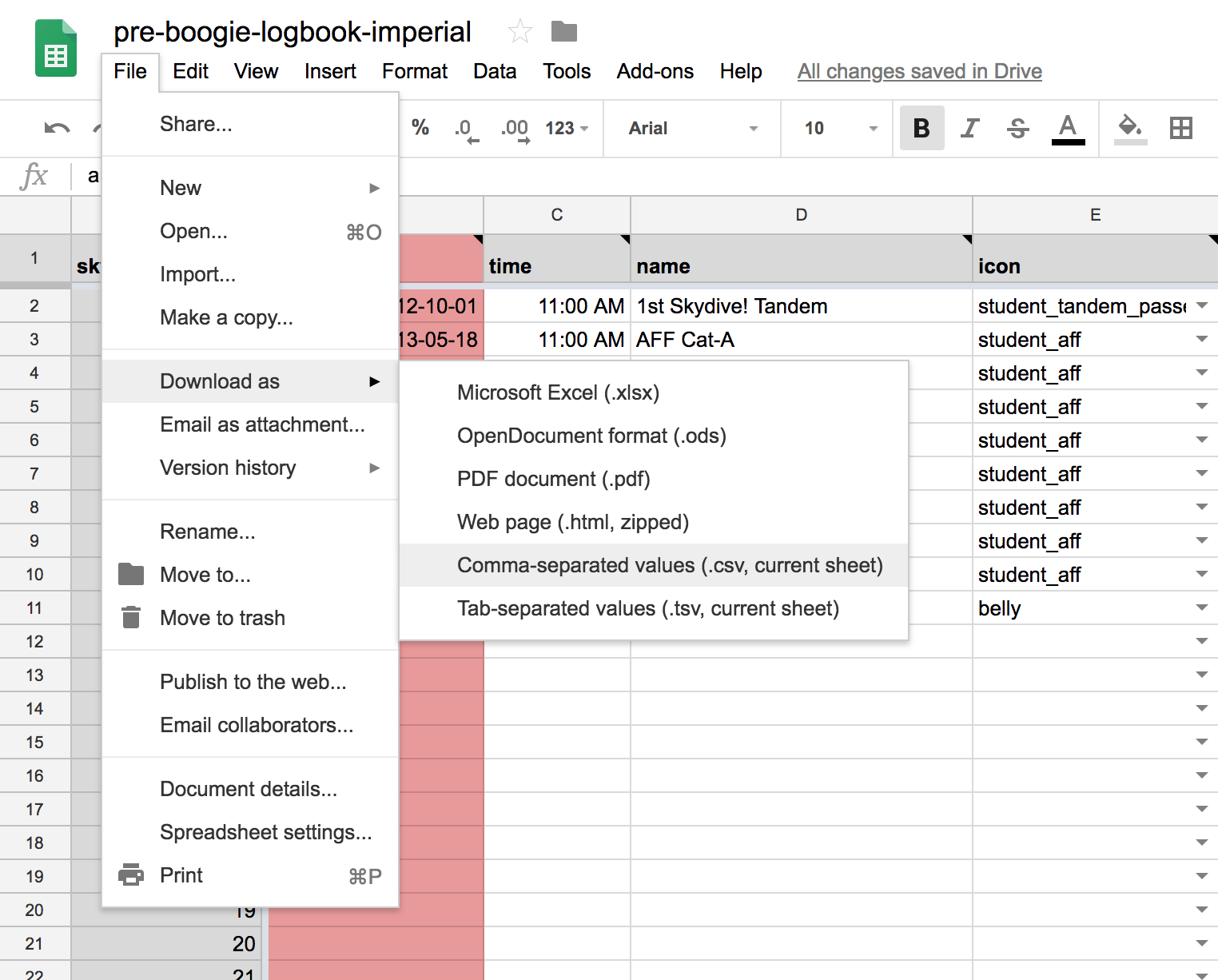
Task: Open Spreadsheet settings... dialog
Action: click(250, 832)
